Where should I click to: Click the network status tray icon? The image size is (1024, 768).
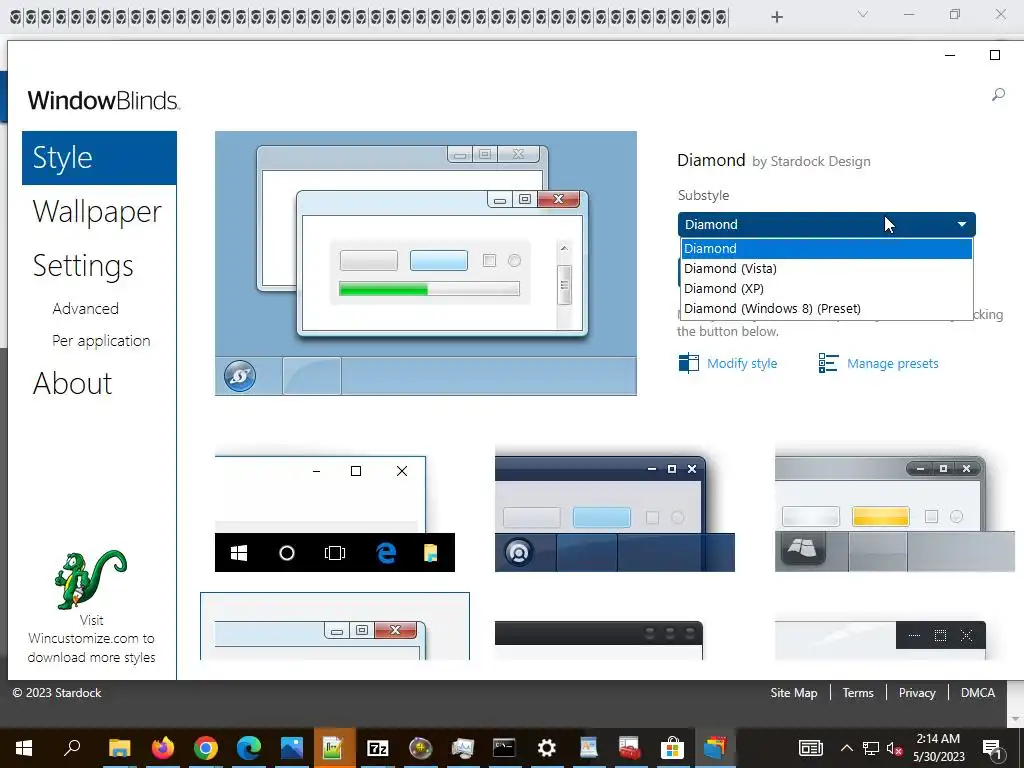[x=871, y=748]
